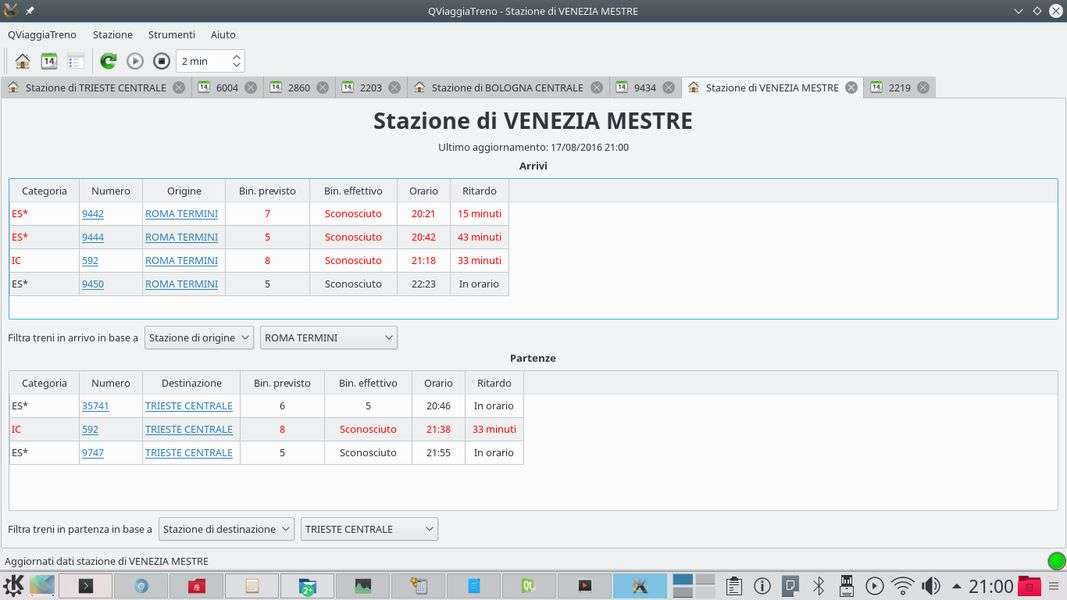Start automatic updates with the play button
Screen dimensions: 1067x600
(x=135, y=61)
